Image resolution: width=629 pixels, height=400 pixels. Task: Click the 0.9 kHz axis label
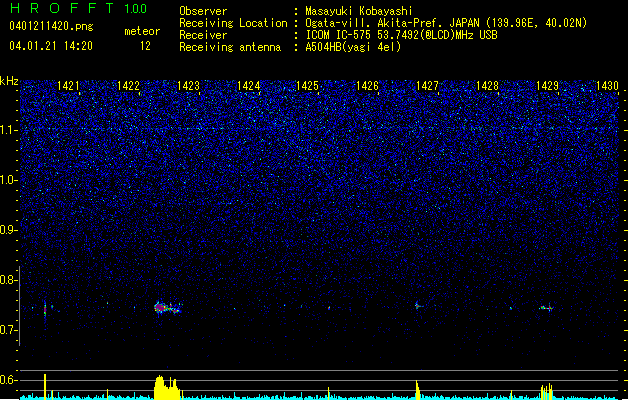pos(8,230)
